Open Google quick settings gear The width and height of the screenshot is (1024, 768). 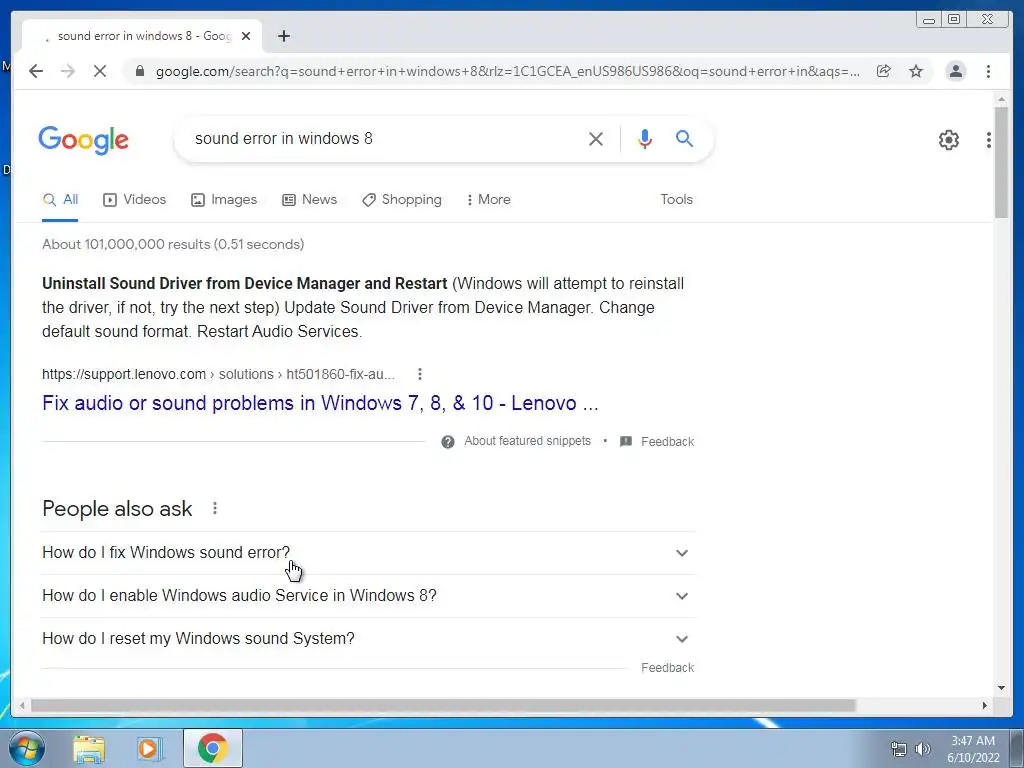click(949, 140)
